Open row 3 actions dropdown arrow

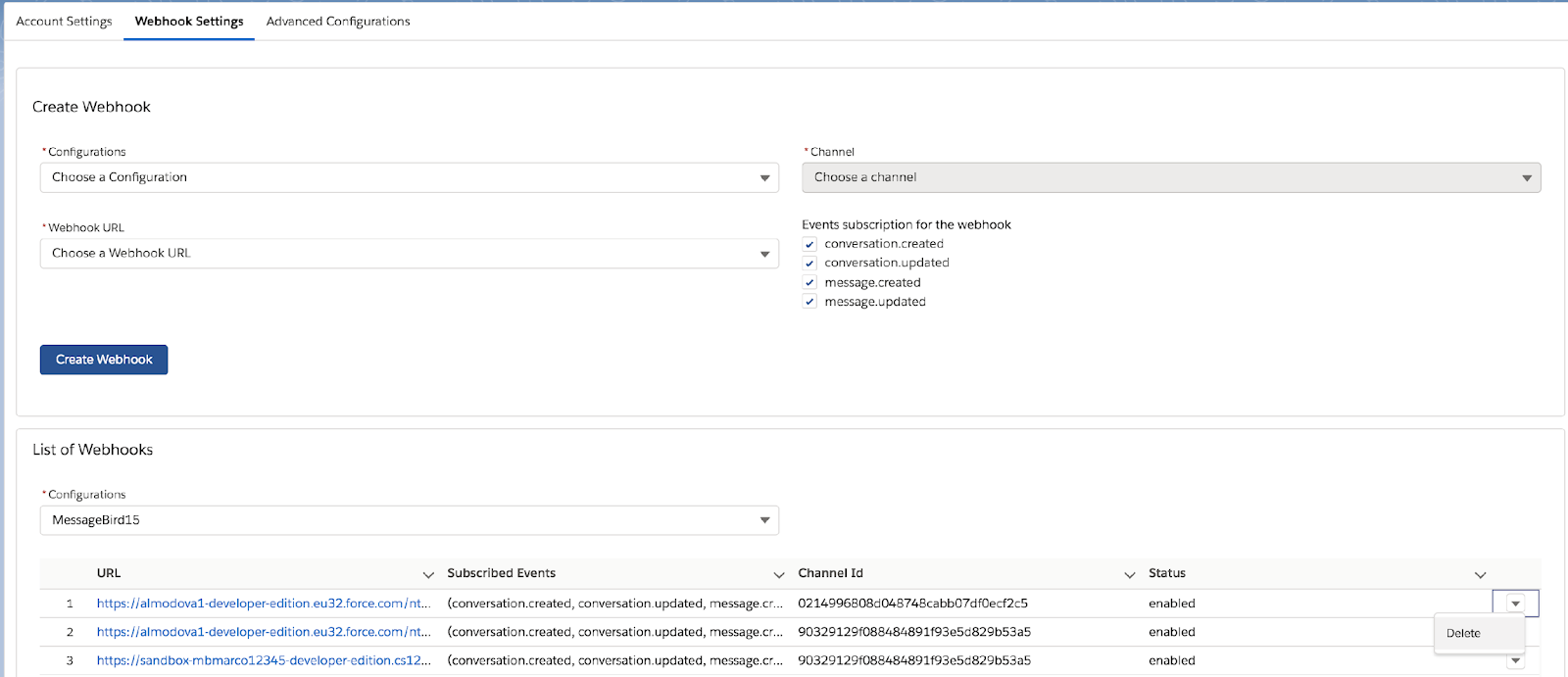tap(1515, 660)
